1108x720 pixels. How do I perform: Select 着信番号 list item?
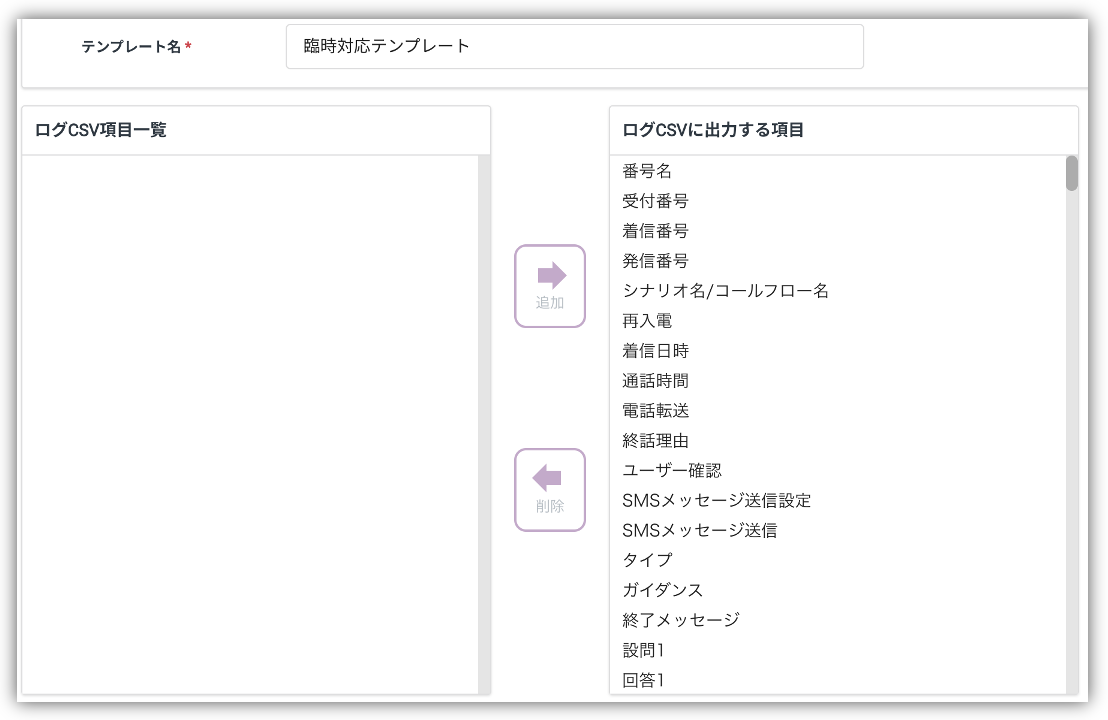coord(655,231)
